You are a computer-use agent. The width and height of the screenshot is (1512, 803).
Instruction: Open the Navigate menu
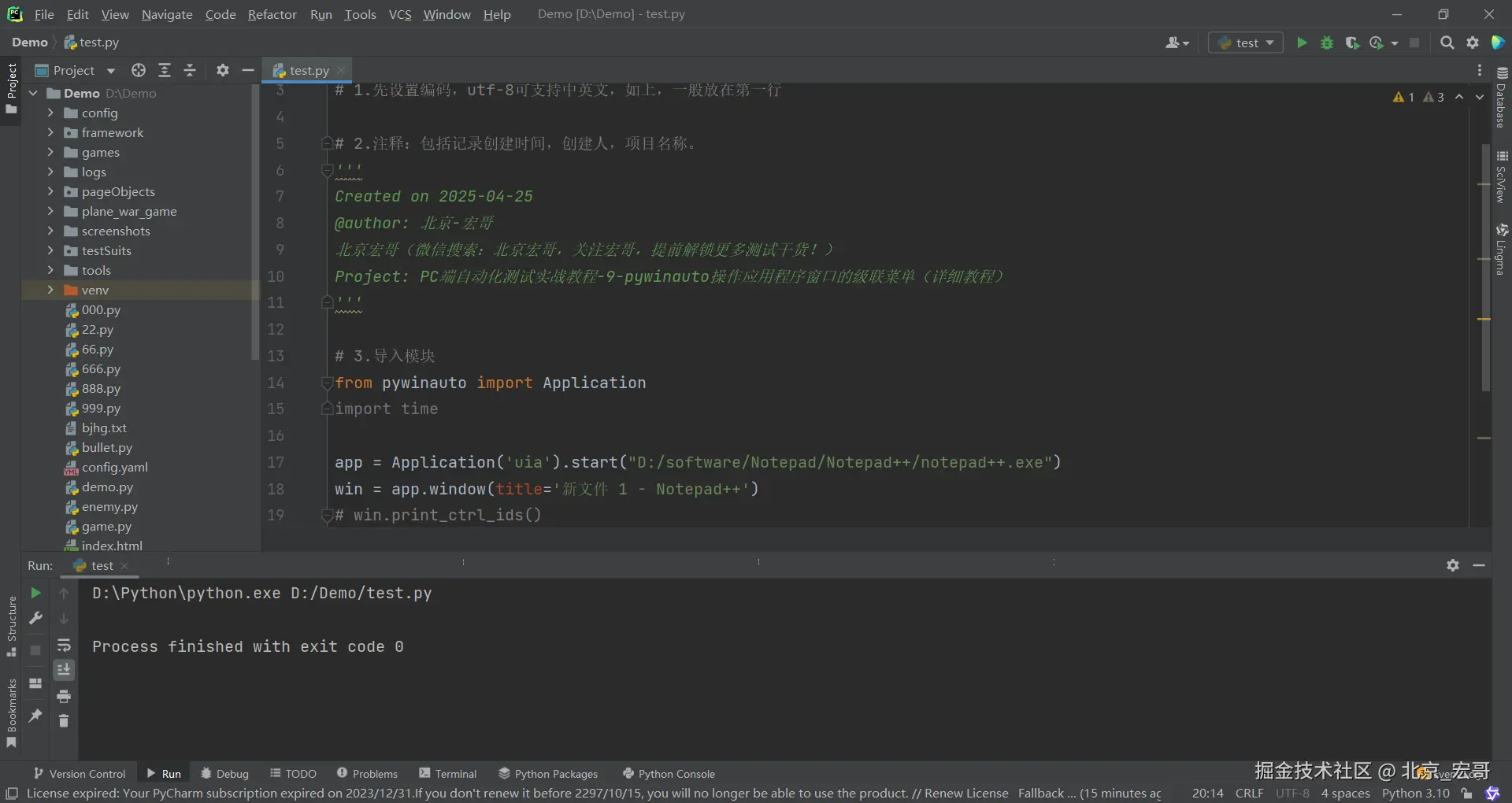click(167, 14)
